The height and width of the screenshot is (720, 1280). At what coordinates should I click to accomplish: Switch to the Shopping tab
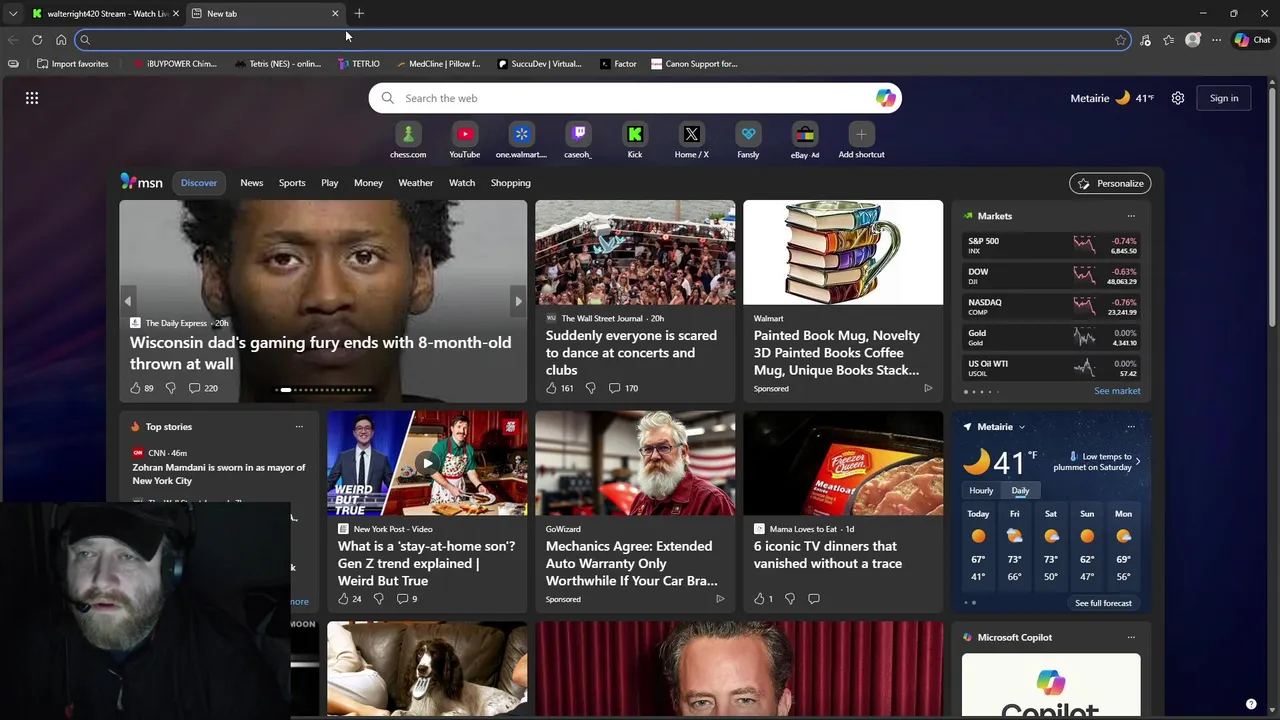(x=510, y=183)
